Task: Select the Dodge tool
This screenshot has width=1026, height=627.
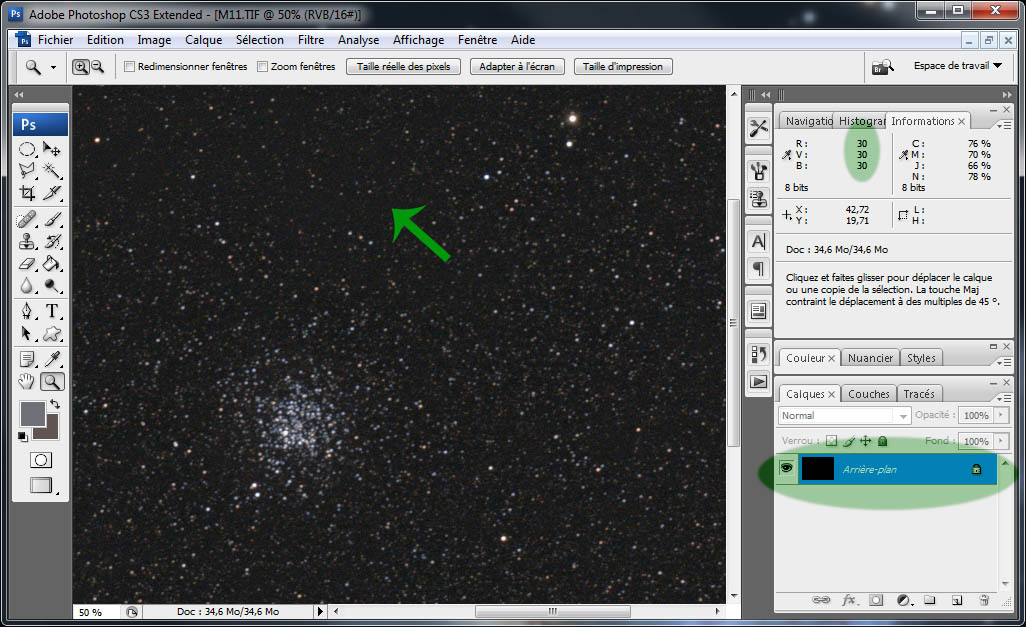Action: [52, 286]
